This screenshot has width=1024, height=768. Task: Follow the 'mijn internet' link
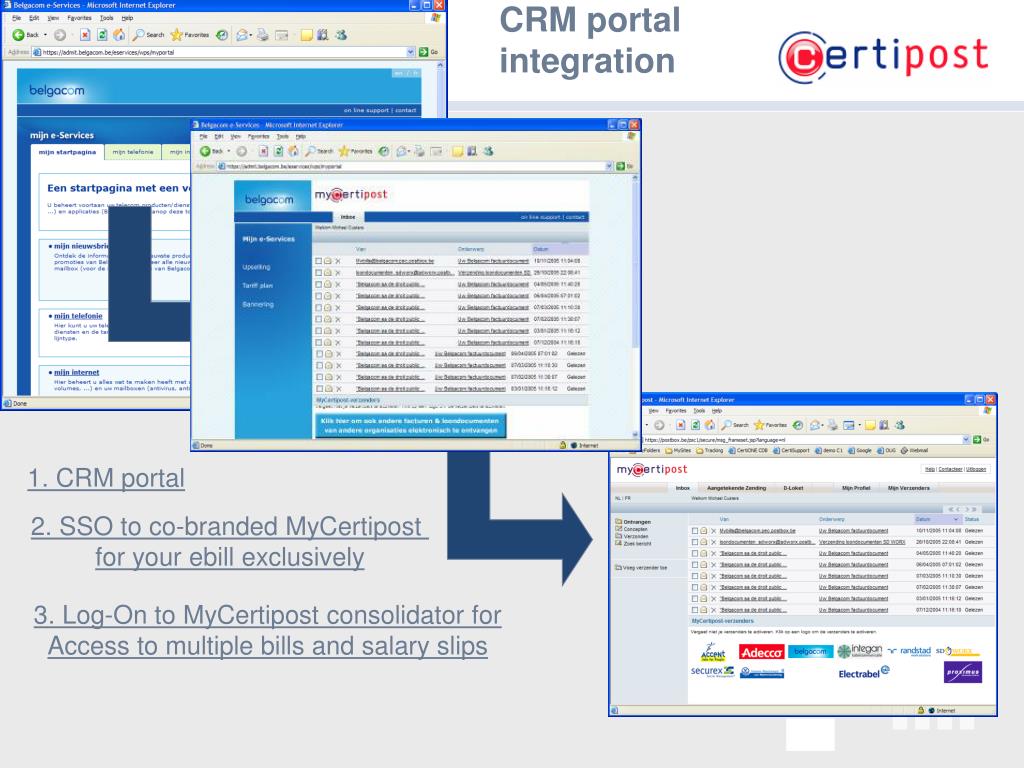pyautogui.click(x=76, y=372)
